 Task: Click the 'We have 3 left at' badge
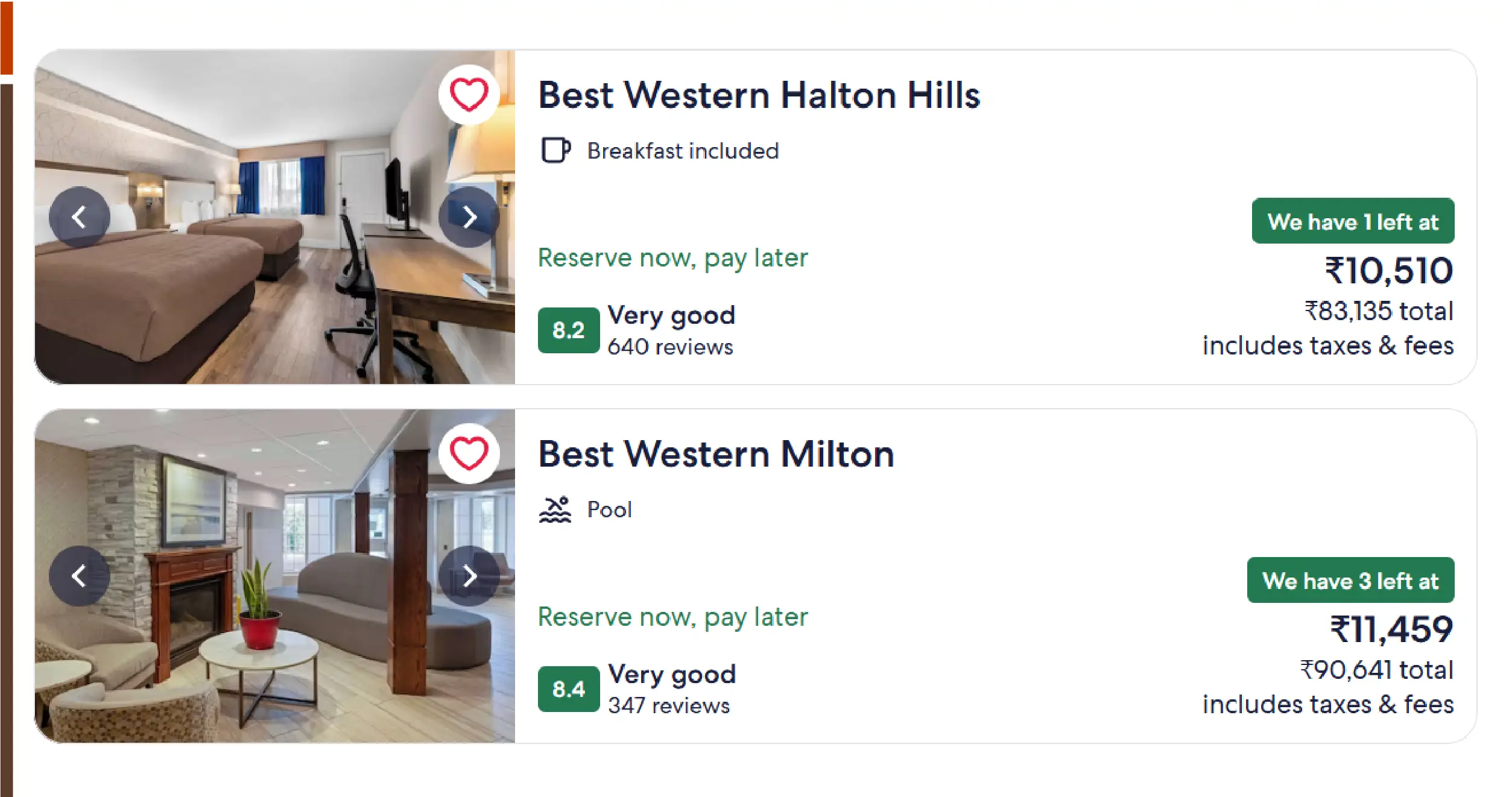pos(1350,581)
